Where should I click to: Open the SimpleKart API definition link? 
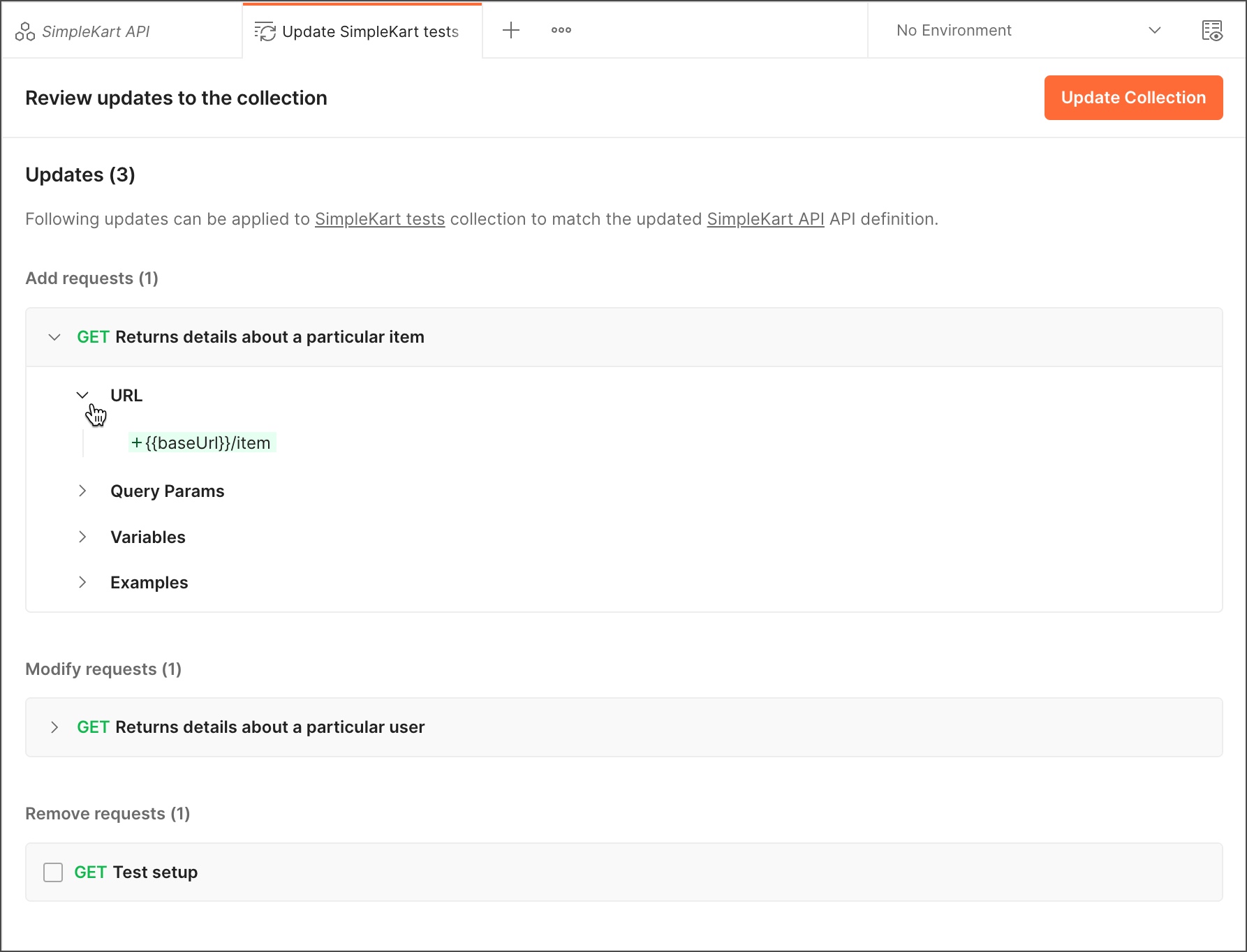point(765,219)
